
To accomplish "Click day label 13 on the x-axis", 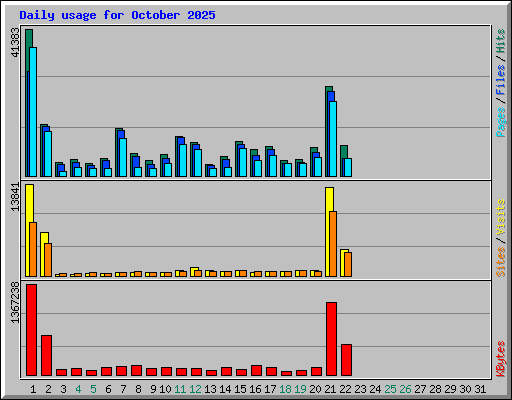I will pyautogui.click(x=210, y=389).
